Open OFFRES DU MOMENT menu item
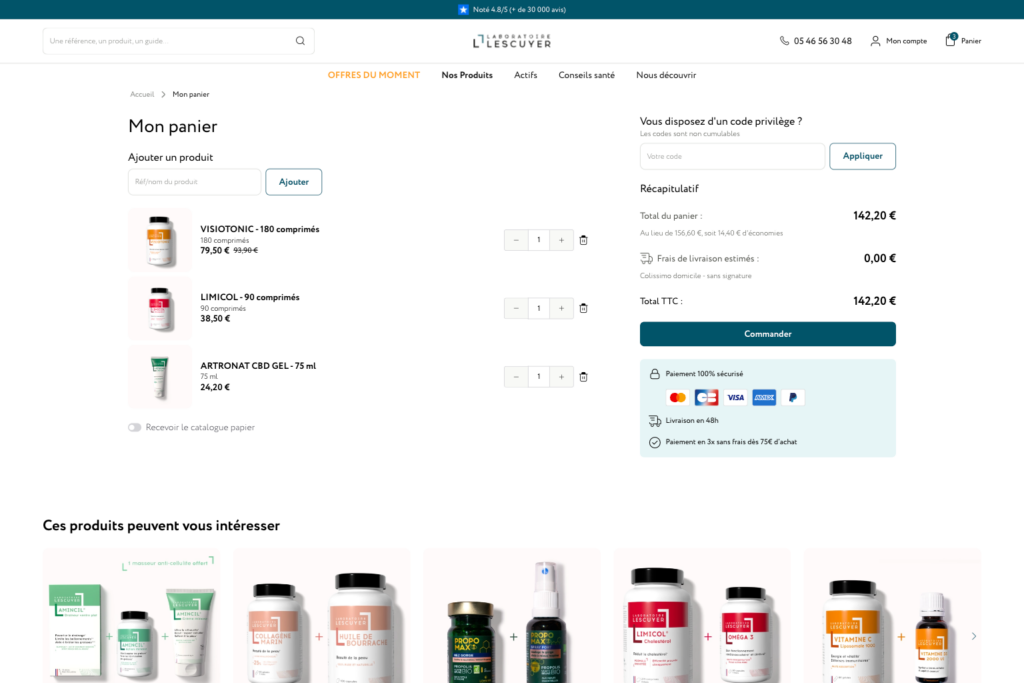The image size is (1024, 683). (x=374, y=75)
